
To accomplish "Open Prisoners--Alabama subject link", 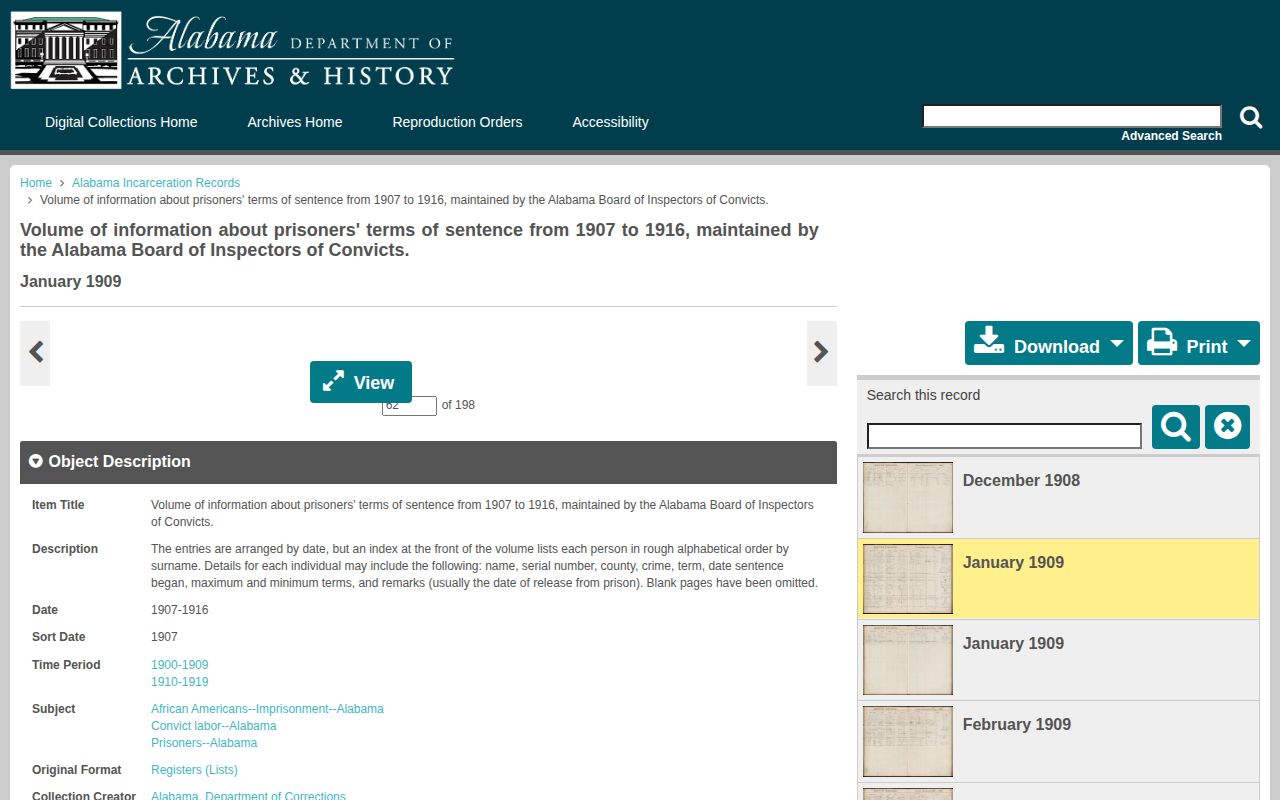I will point(204,743).
